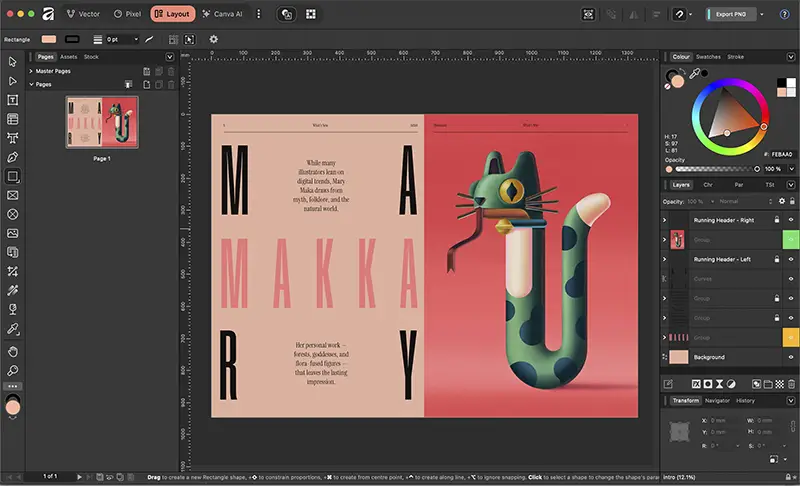Open the Layers panel options menu

[x=790, y=185]
